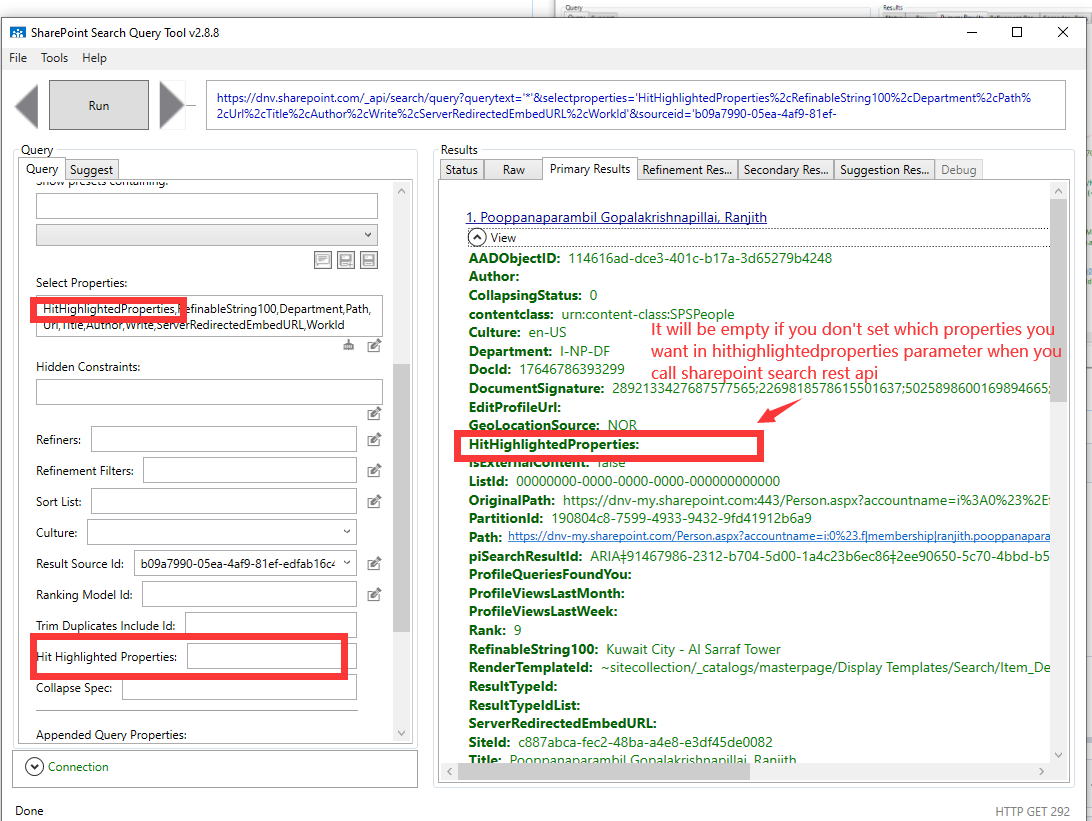This screenshot has width=1092, height=821.
Task: Click the save preset floppy disk icon
Action: (369, 259)
